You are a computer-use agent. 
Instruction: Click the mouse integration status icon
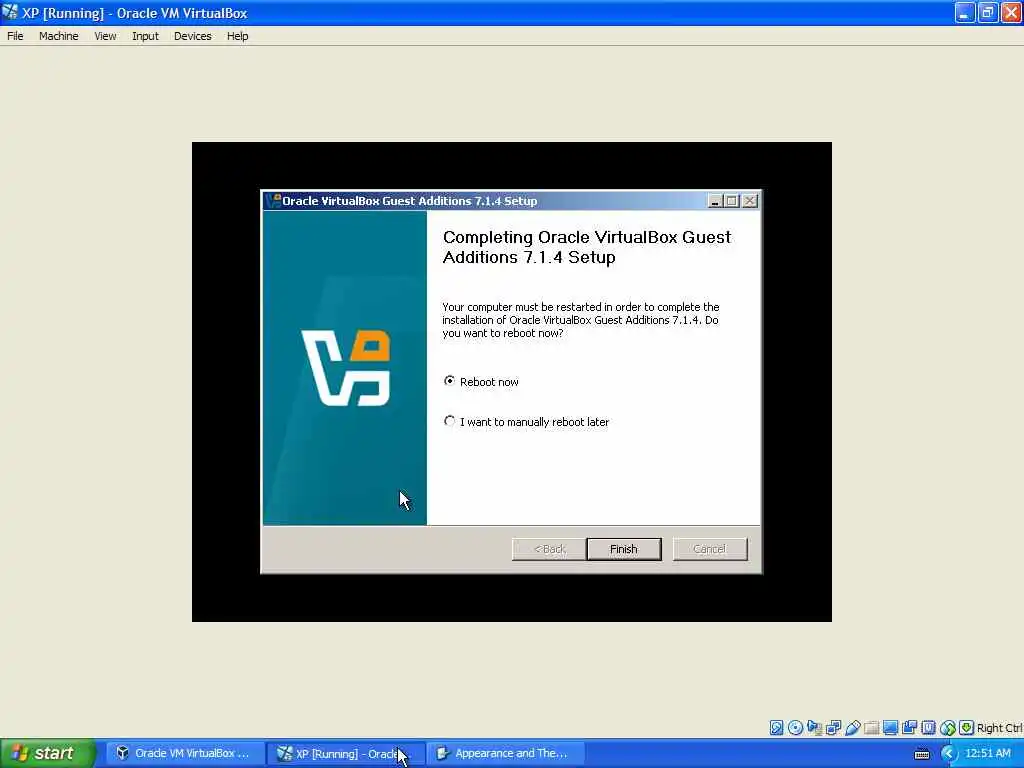coord(948,728)
